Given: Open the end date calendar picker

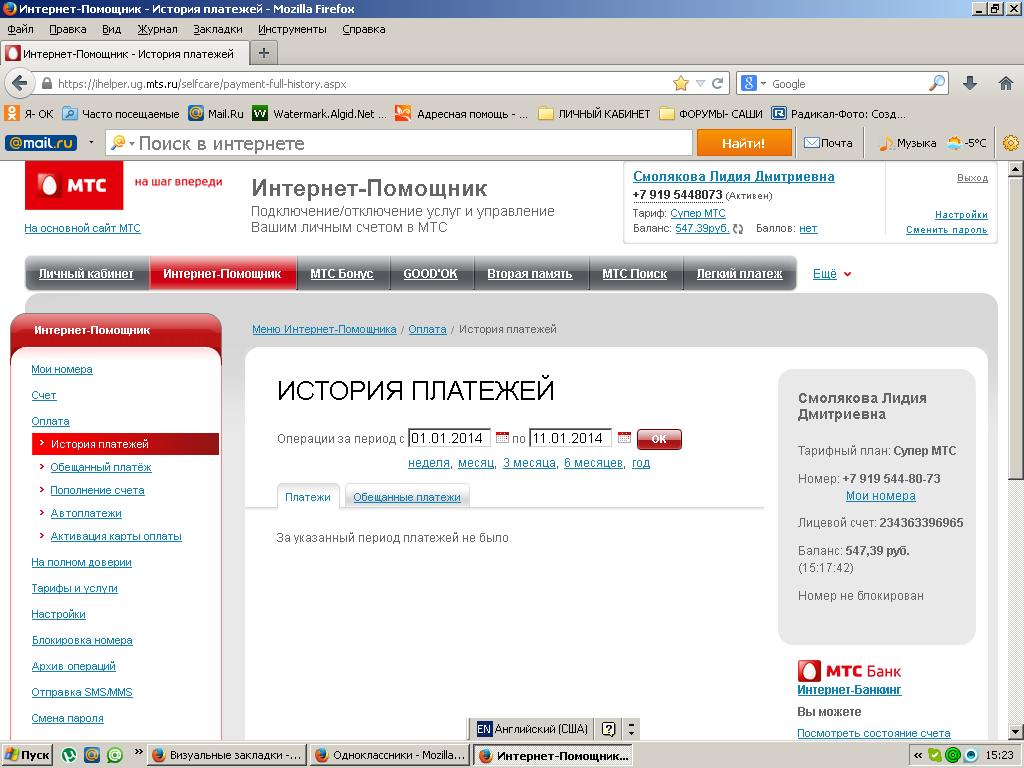Looking at the screenshot, I should pos(624,438).
